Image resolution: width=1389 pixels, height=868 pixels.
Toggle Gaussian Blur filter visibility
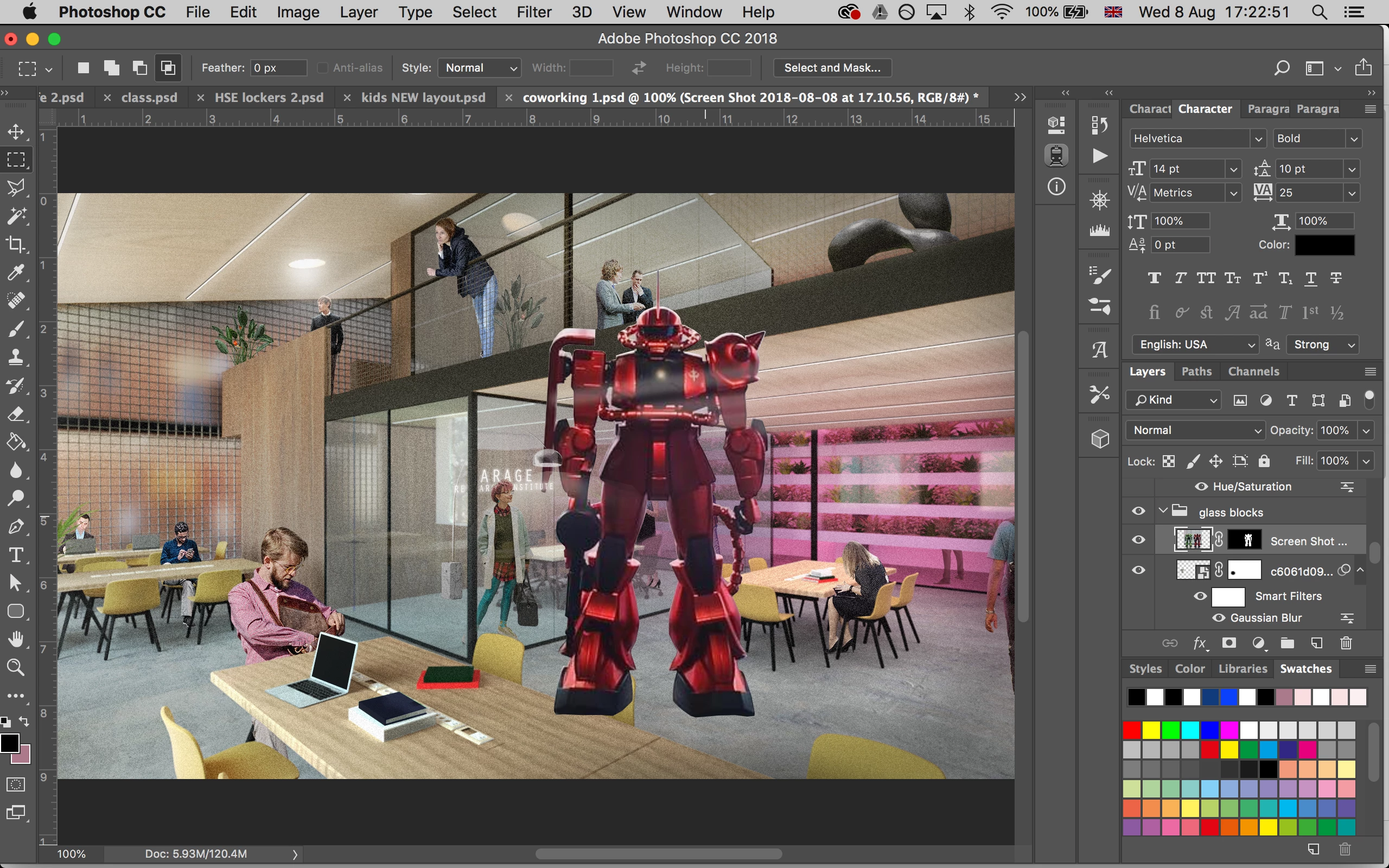pyautogui.click(x=1219, y=618)
